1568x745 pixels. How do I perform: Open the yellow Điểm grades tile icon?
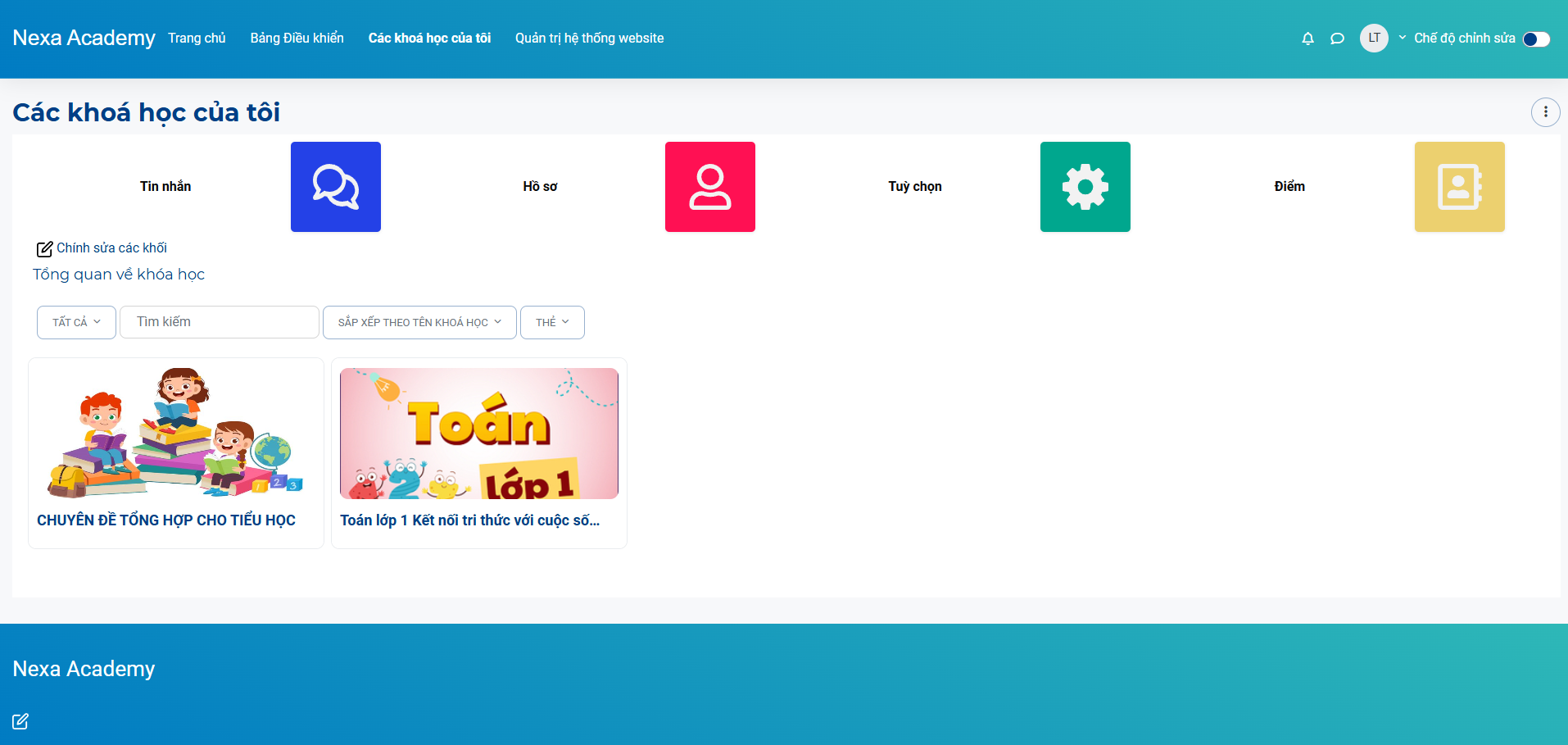click(x=1459, y=187)
